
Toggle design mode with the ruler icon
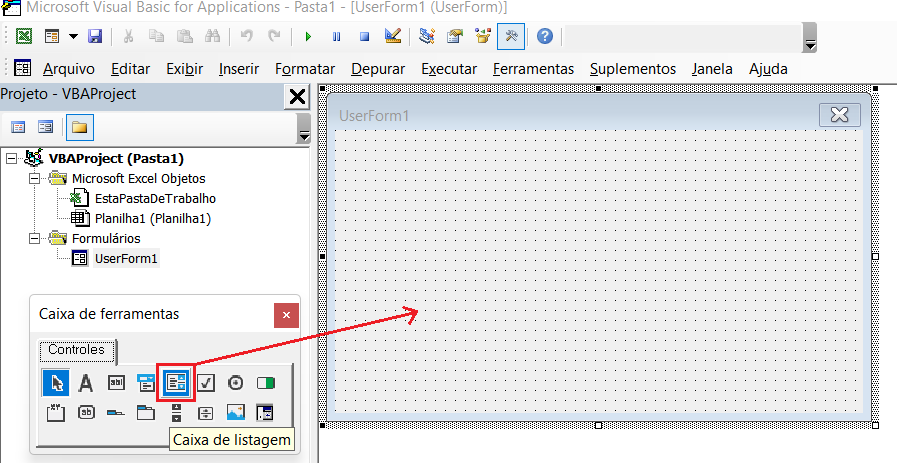pyautogui.click(x=392, y=37)
